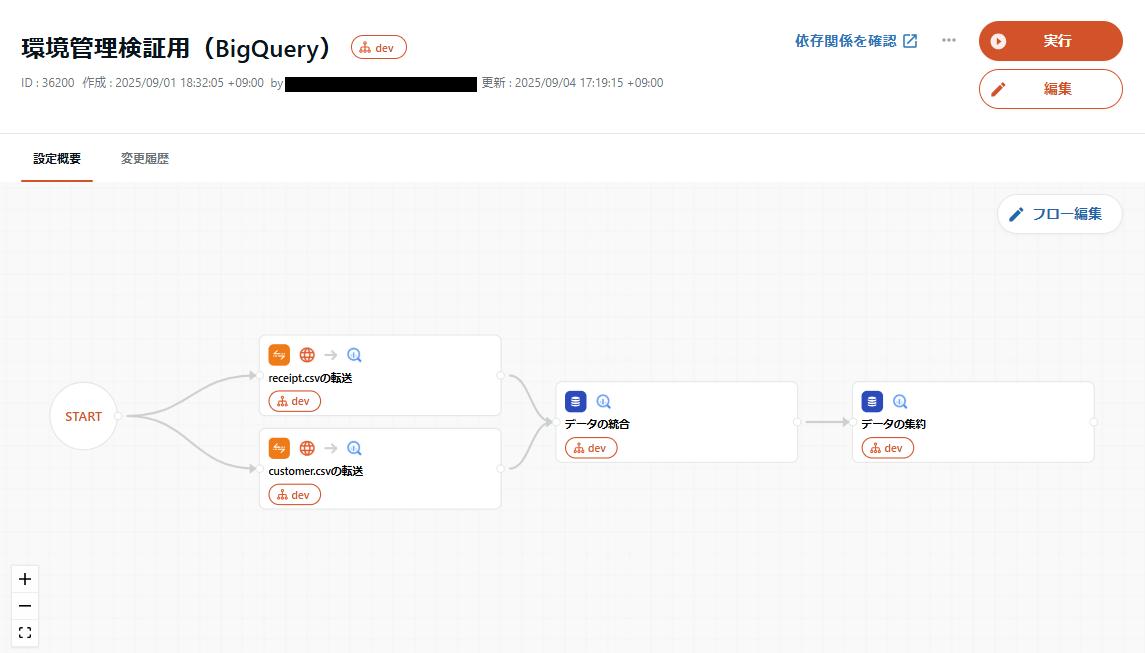The width and height of the screenshot is (1145, 653).
Task: Click the 編集 edit button
Action: coord(1050,89)
